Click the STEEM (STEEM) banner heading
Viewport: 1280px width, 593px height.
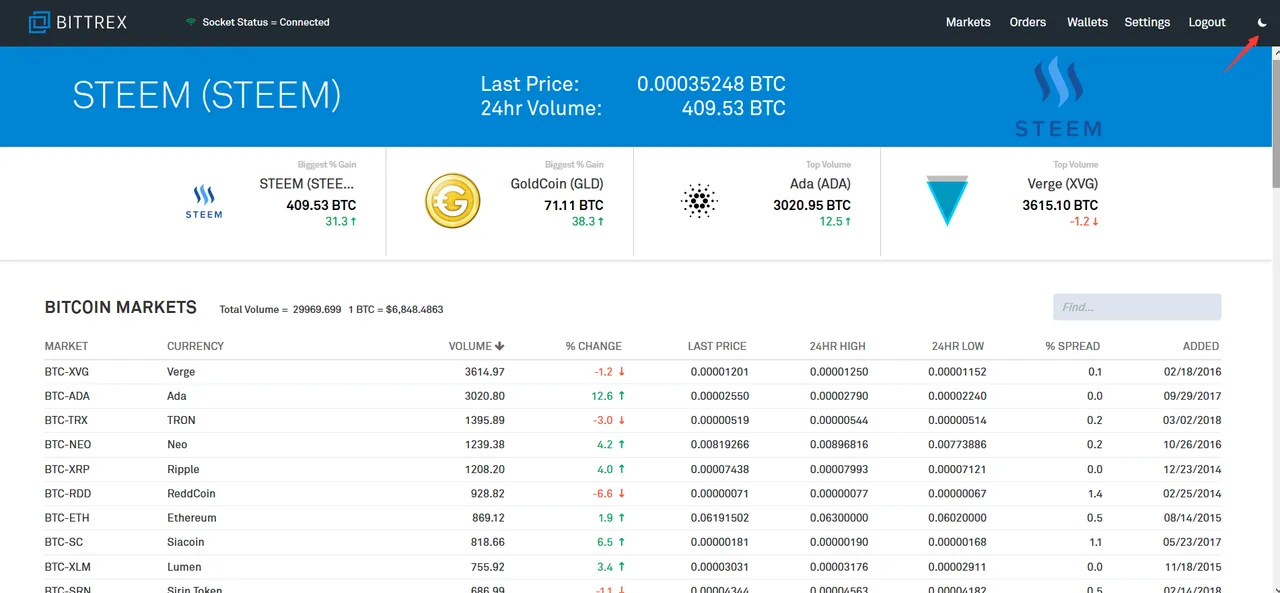click(x=207, y=96)
